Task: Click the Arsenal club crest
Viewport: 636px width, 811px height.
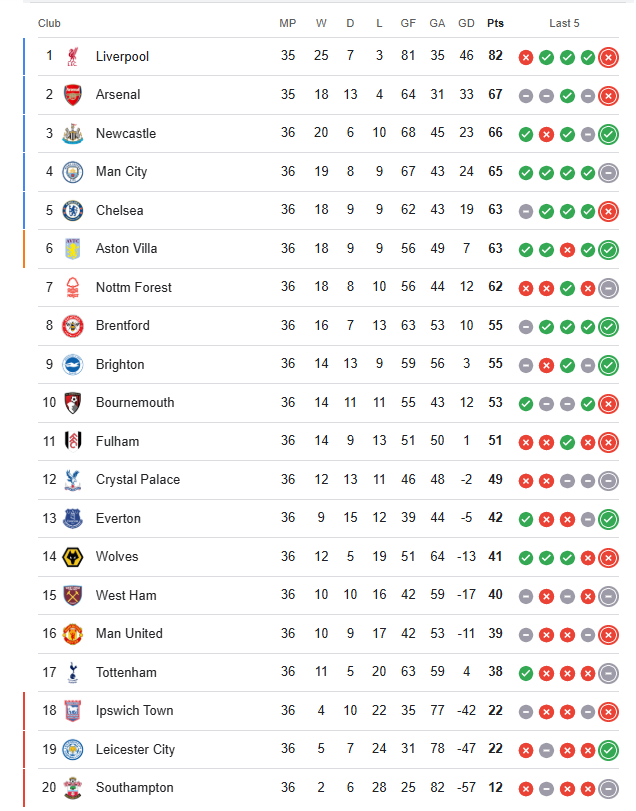Action: 73,95
